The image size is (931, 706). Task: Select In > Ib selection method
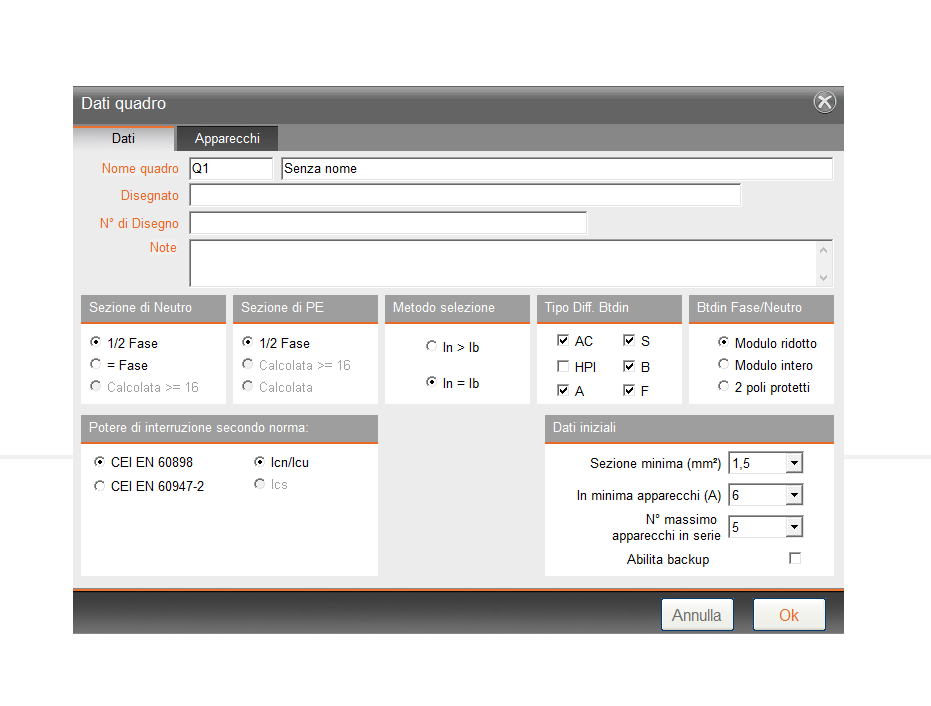[x=432, y=347]
